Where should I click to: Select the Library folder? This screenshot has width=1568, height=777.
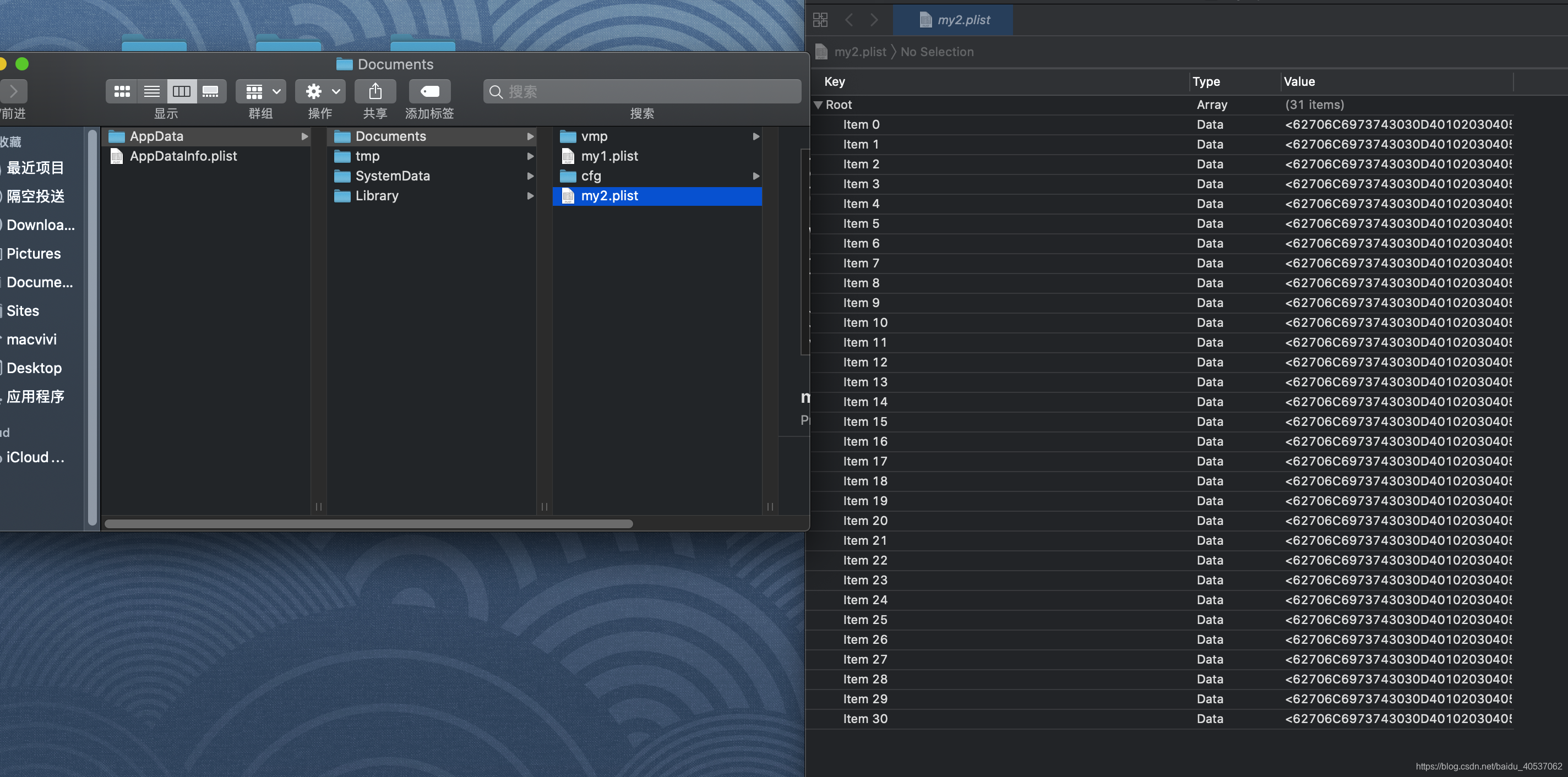(x=432, y=196)
